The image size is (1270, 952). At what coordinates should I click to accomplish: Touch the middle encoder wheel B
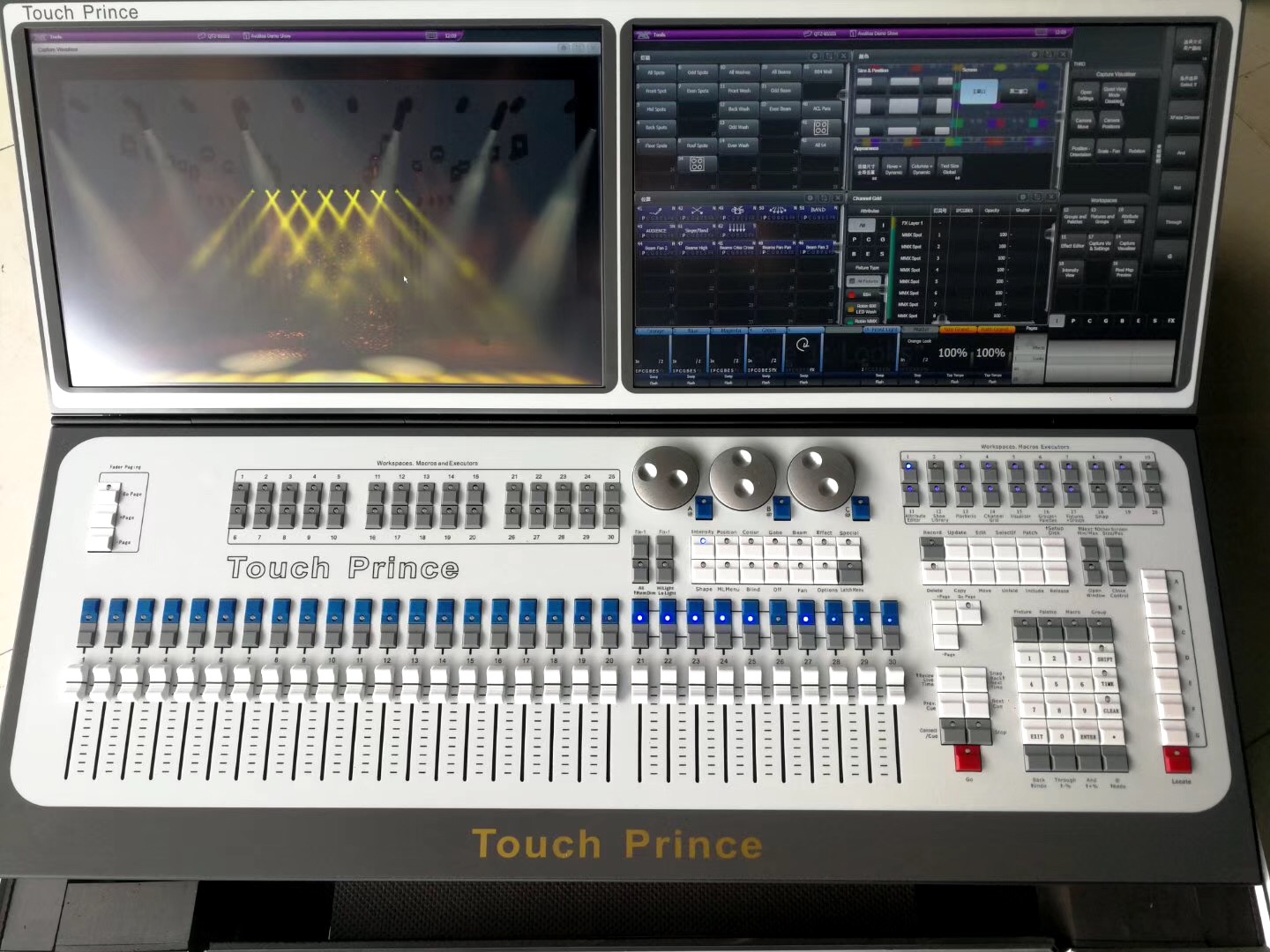(x=743, y=477)
